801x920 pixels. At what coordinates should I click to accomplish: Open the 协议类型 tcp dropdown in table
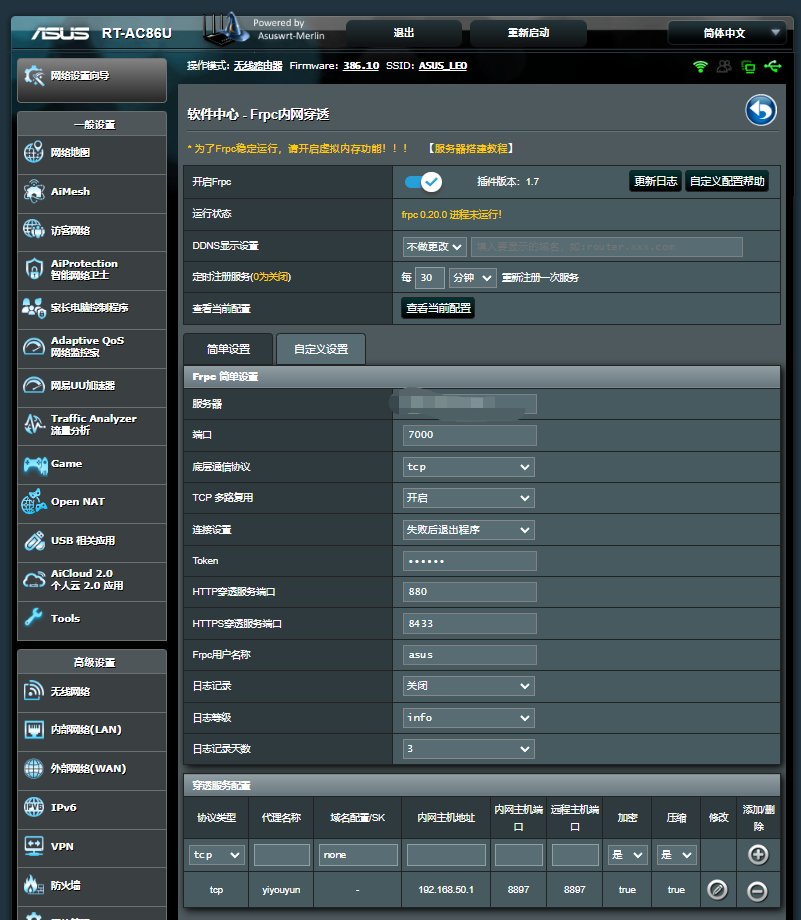tap(217, 855)
